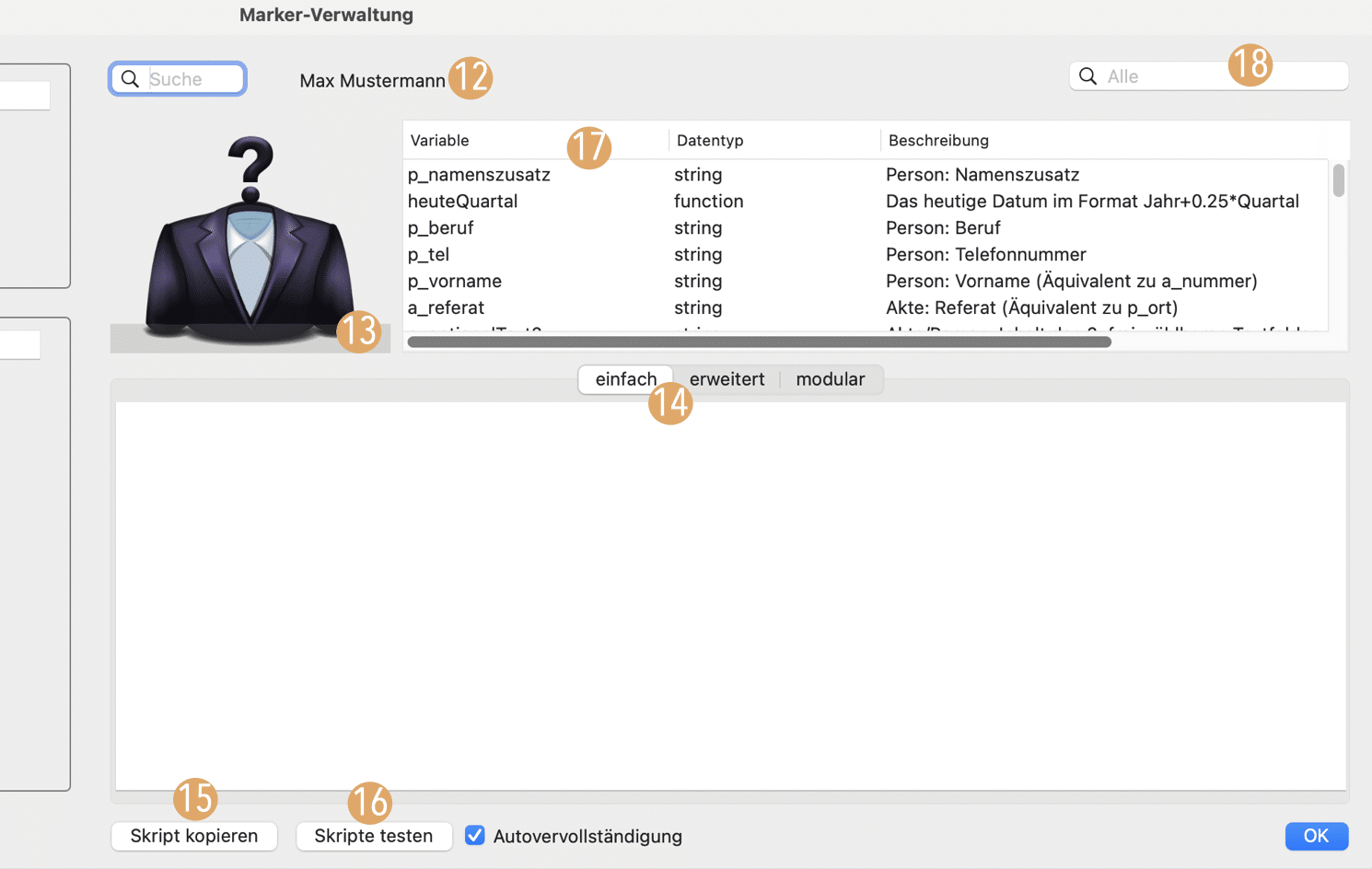Click the Max Mustermann name label
Viewport: 1372px width, 869px height.
pyautogui.click(x=373, y=81)
